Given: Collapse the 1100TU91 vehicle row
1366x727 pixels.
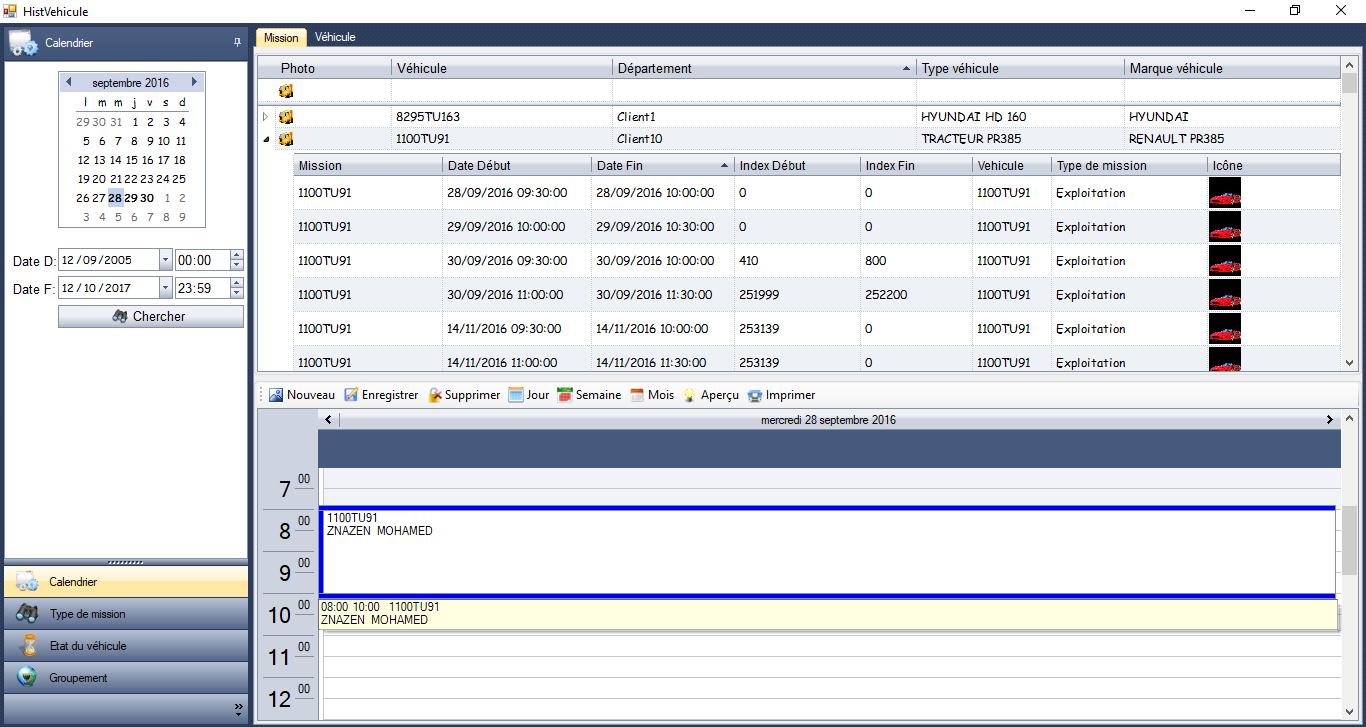Looking at the screenshot, I should point(266,139).
